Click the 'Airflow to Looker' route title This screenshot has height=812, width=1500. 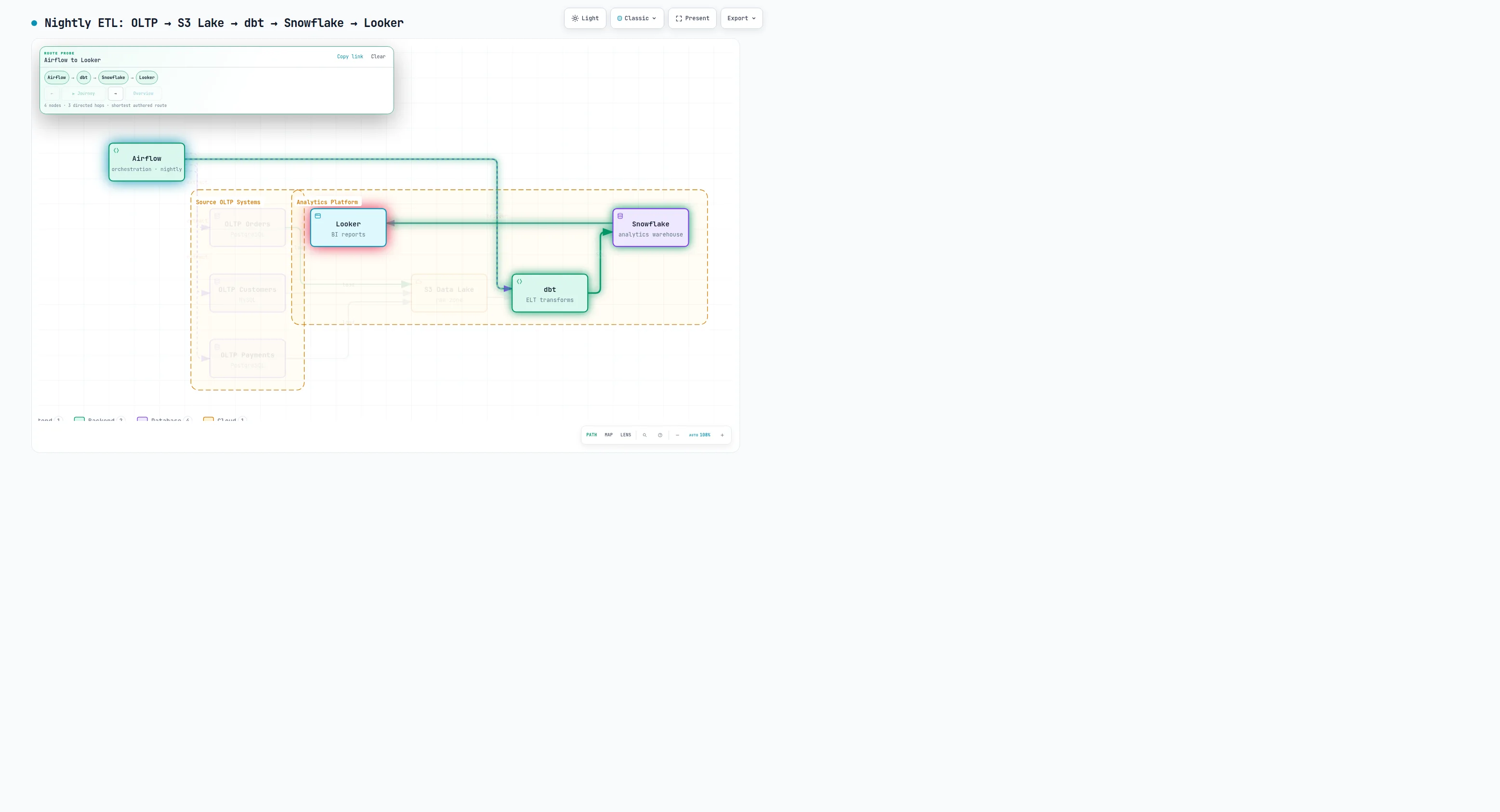coord(72,60)
